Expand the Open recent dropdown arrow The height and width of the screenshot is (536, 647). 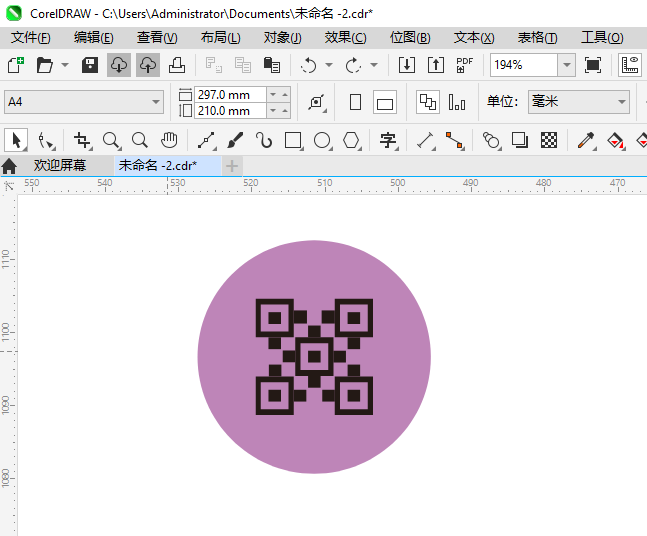click(65, 65)
